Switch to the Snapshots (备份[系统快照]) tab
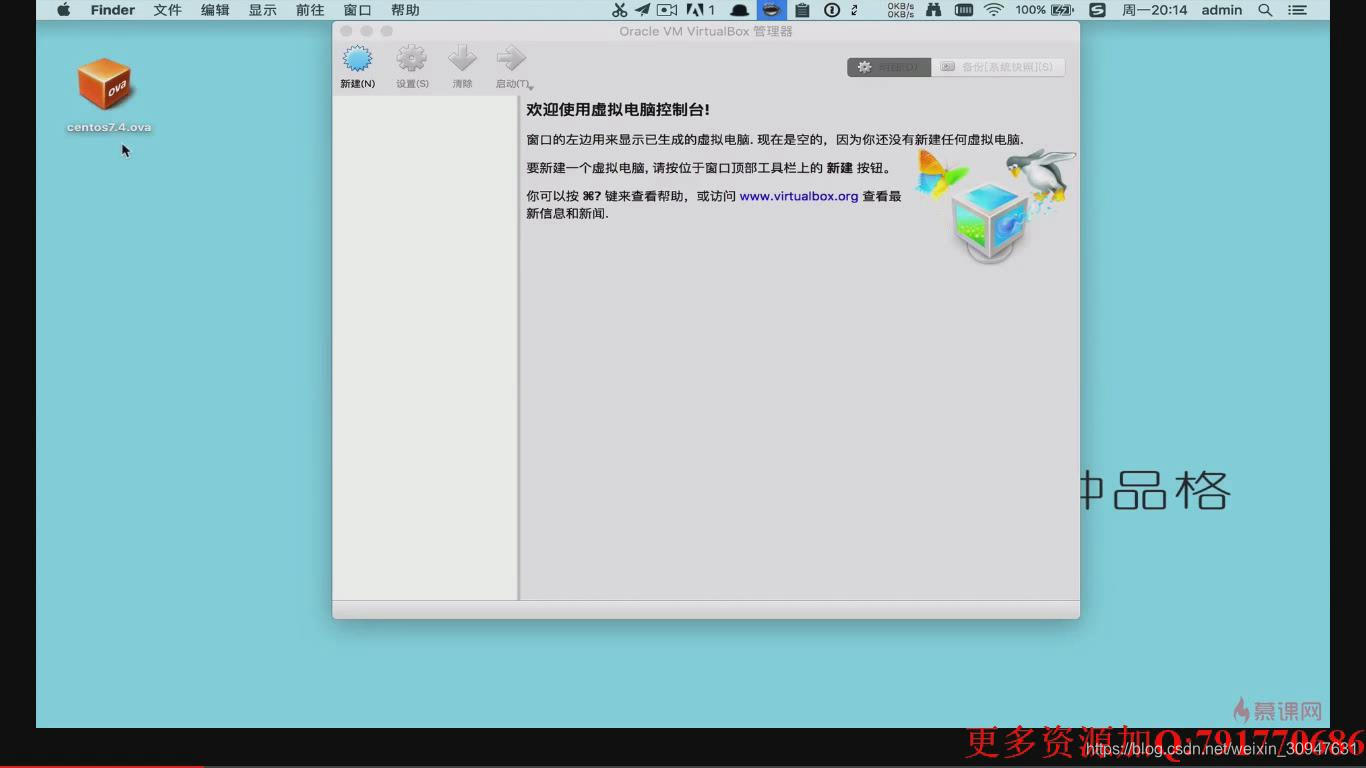Viewport: 1366px width, 768px height. pos(998,67)
